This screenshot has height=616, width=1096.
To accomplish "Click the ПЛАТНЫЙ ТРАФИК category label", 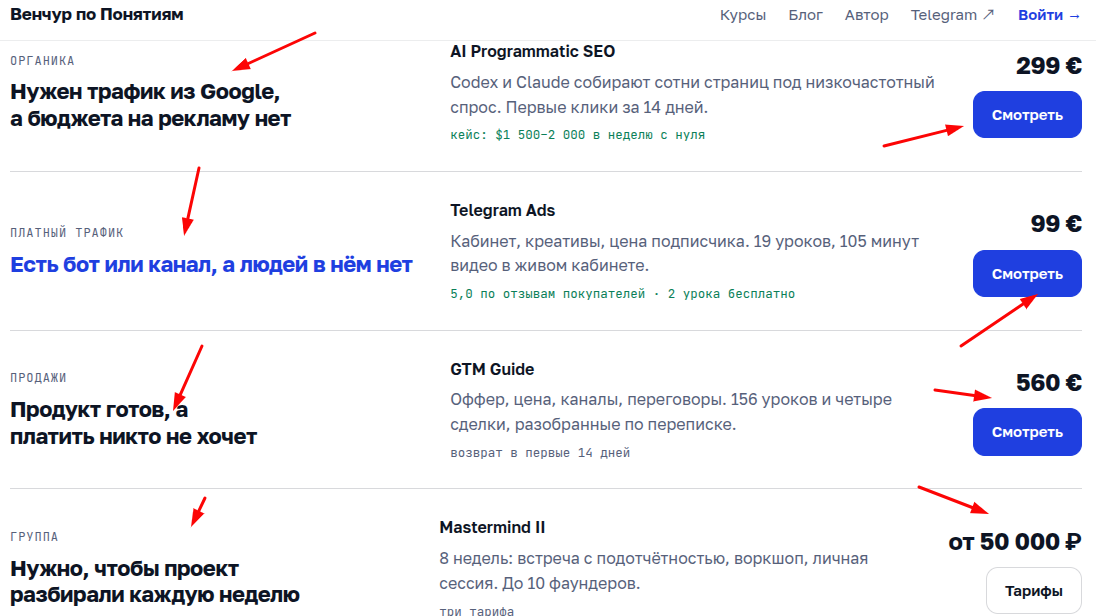I will point(66,232).
